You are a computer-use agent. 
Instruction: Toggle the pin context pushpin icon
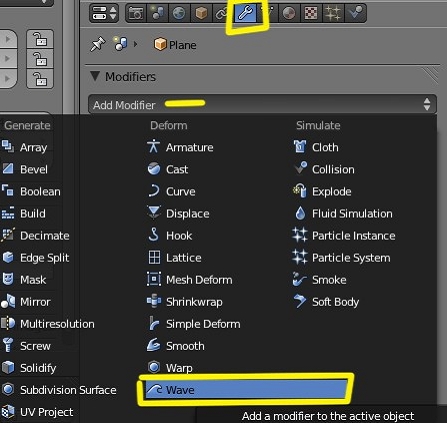97,44
